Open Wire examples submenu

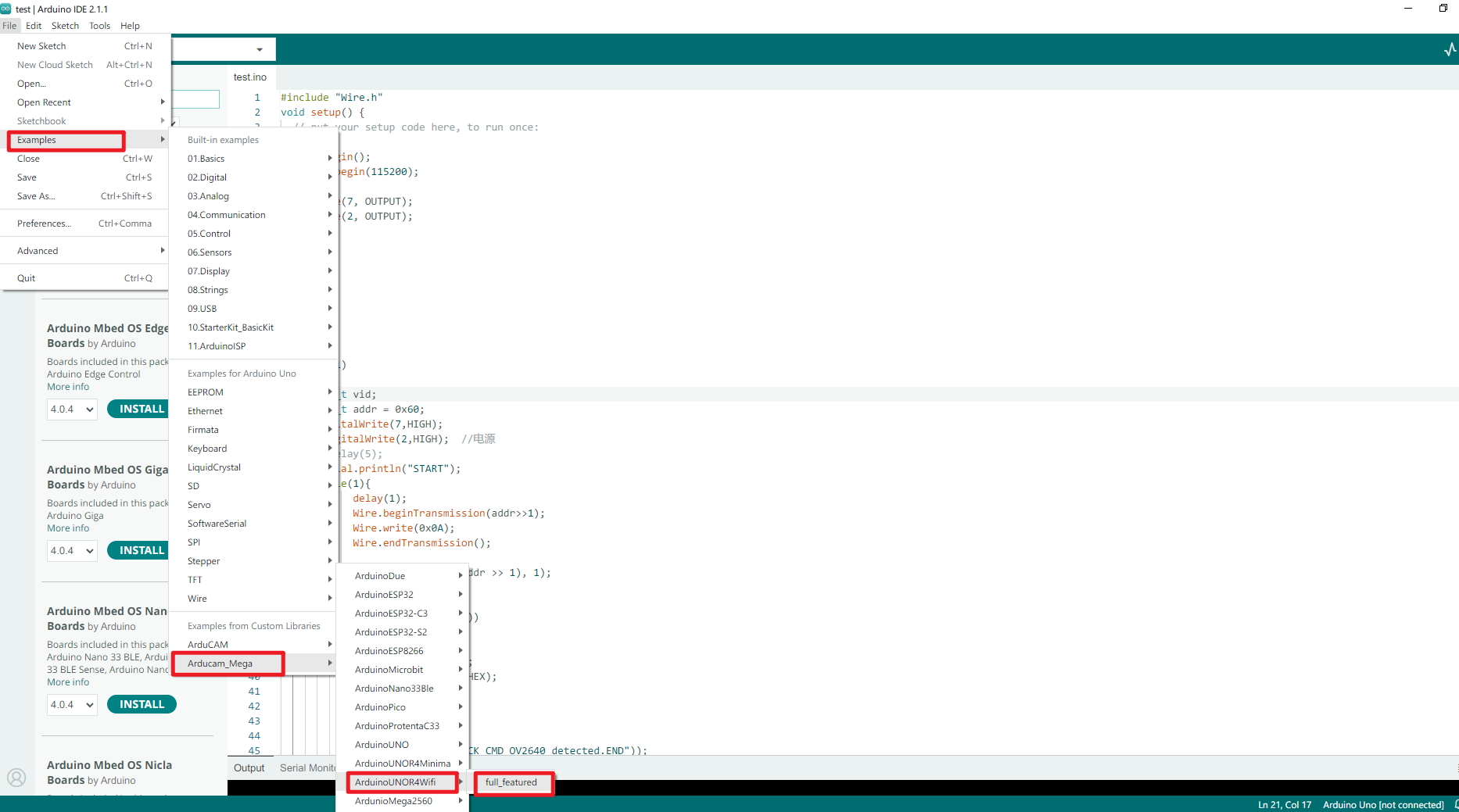254,599
